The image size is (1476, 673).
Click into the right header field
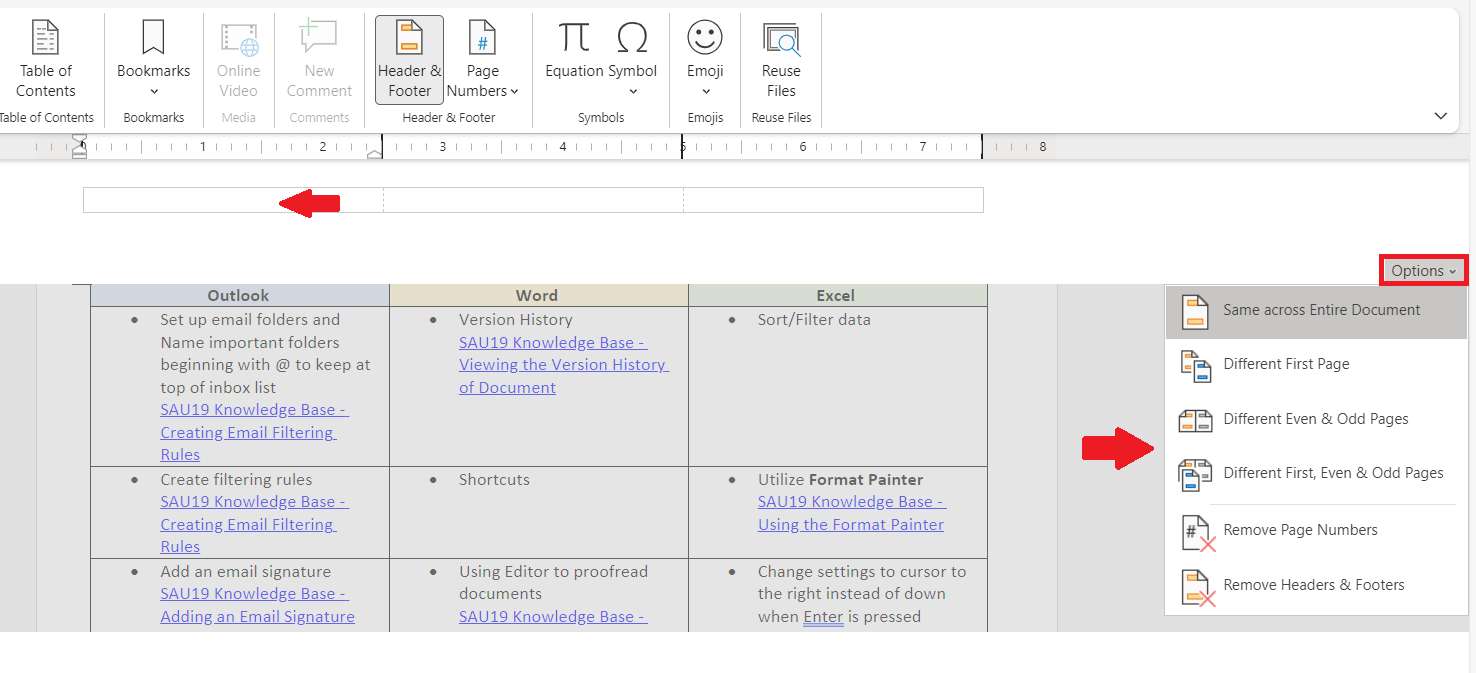[x=833, y=200]
